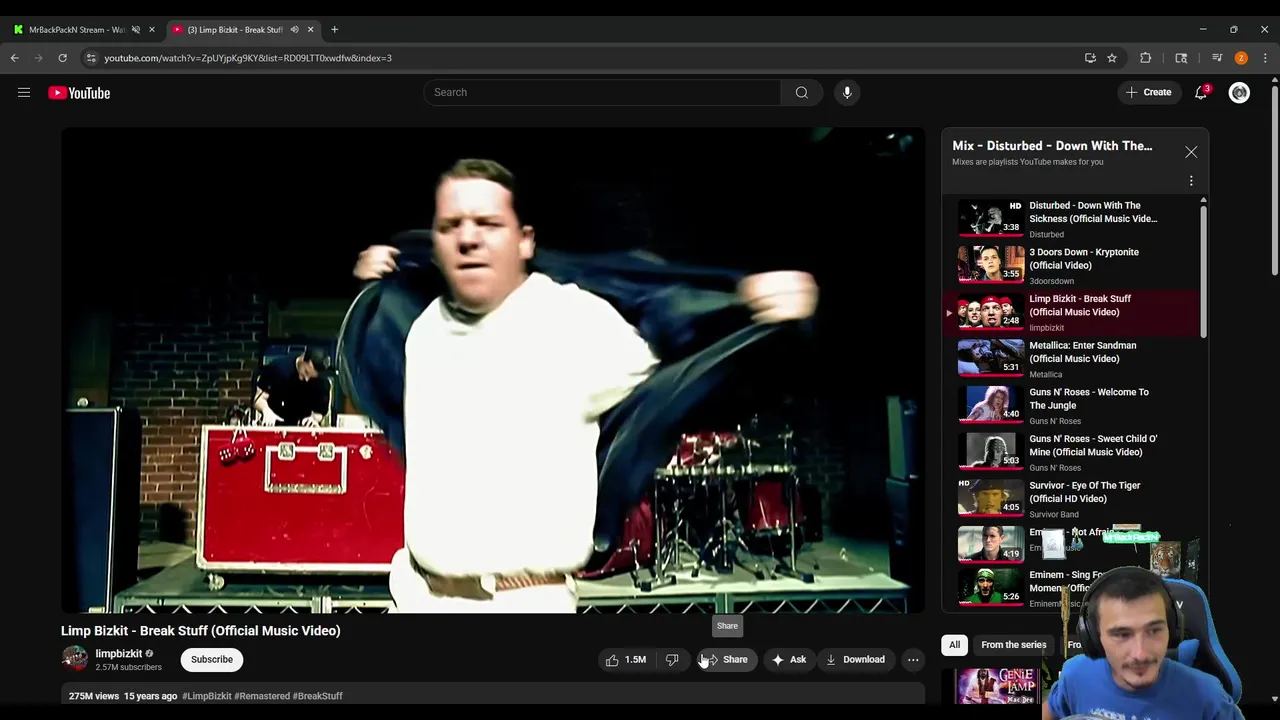
Task: Open the browser extensions puzzle icon
Action: pyautogui.click(x=1146, y=58)
